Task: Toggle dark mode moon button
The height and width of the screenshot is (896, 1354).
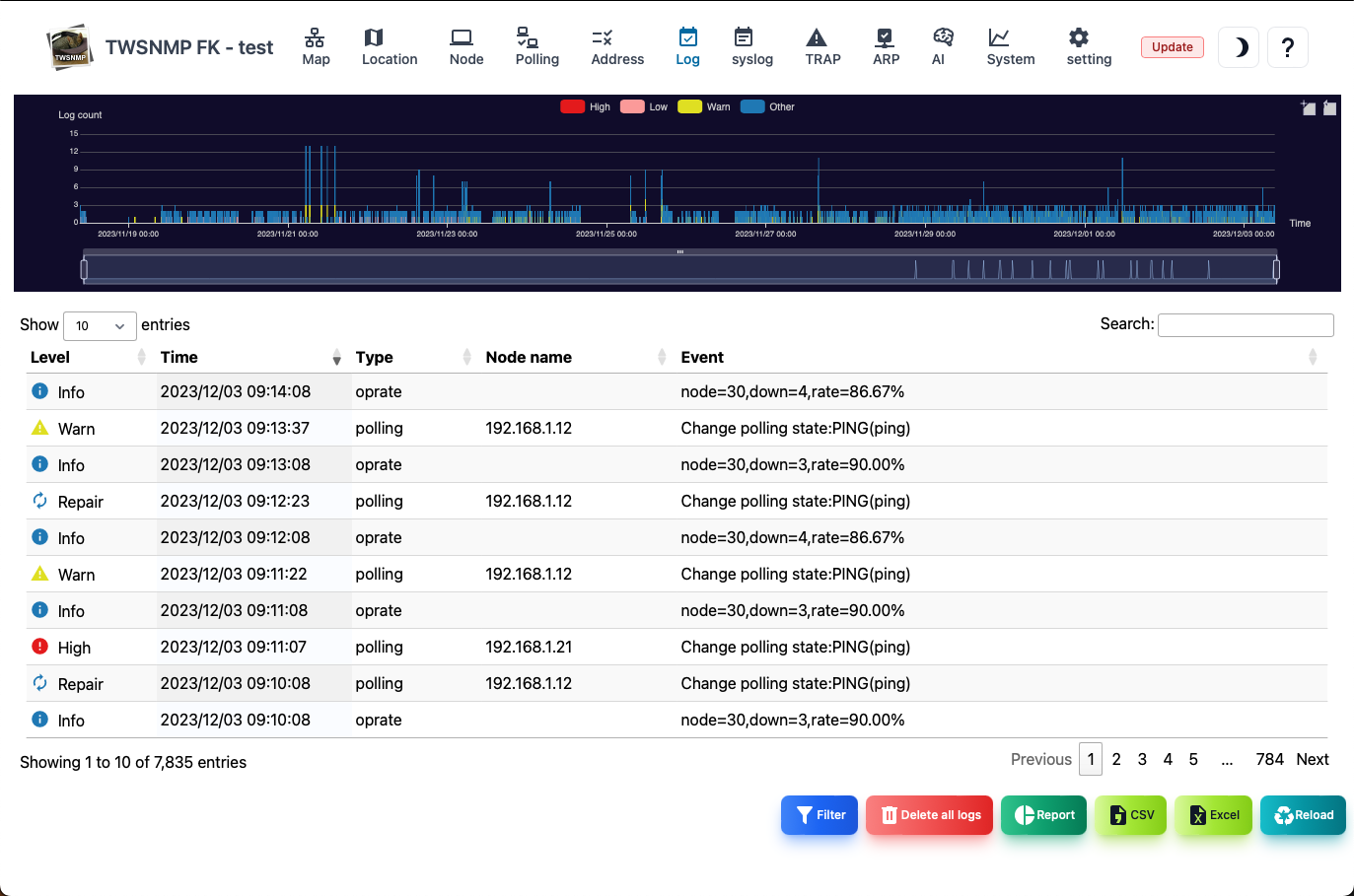Action: coord(1240,47)
